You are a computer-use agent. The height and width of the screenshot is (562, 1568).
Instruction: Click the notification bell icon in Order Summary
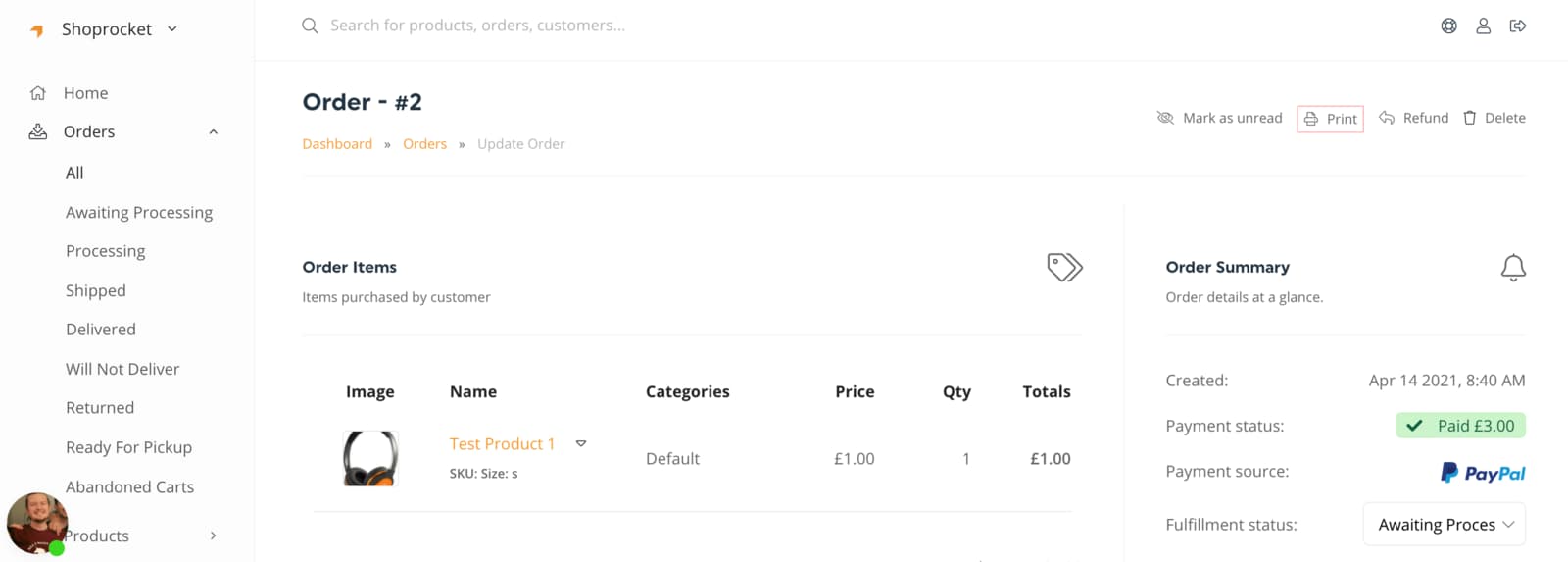(x=1513, y=268)
